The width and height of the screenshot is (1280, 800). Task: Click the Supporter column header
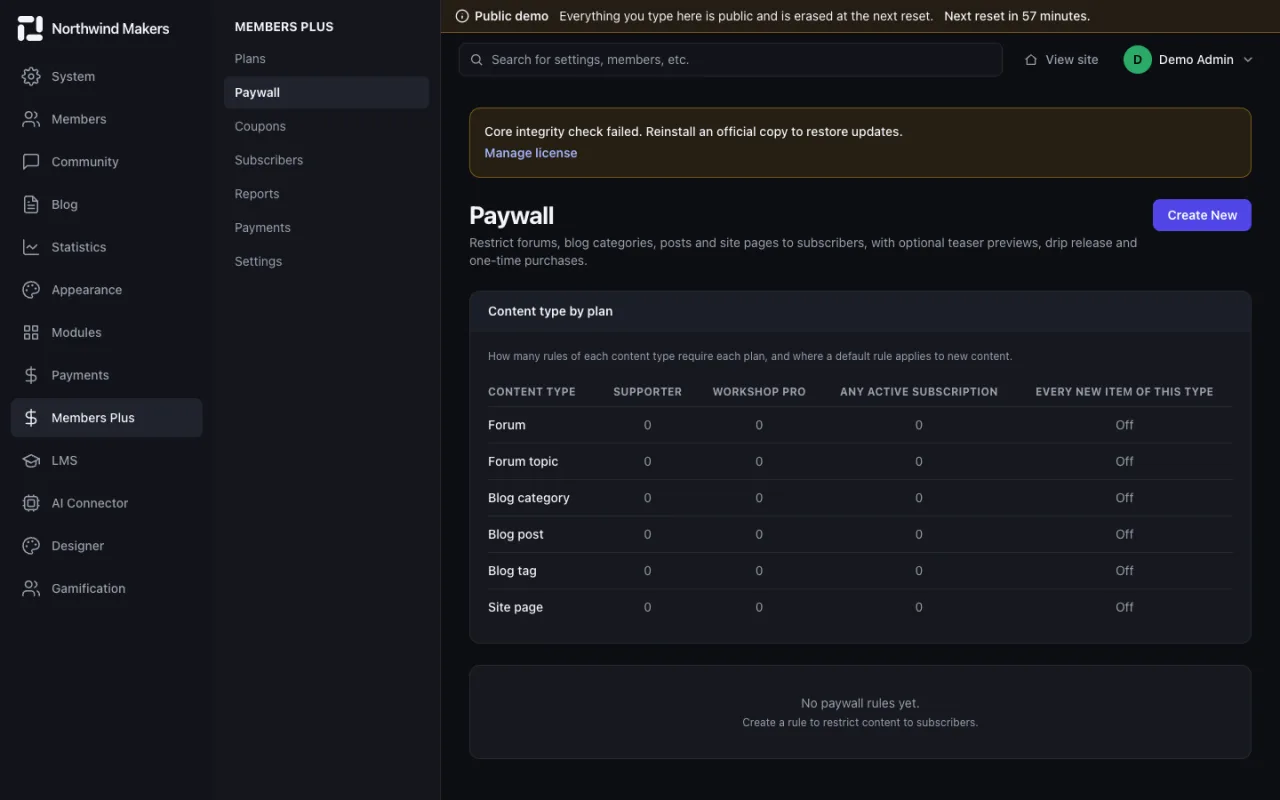[647, 392]
